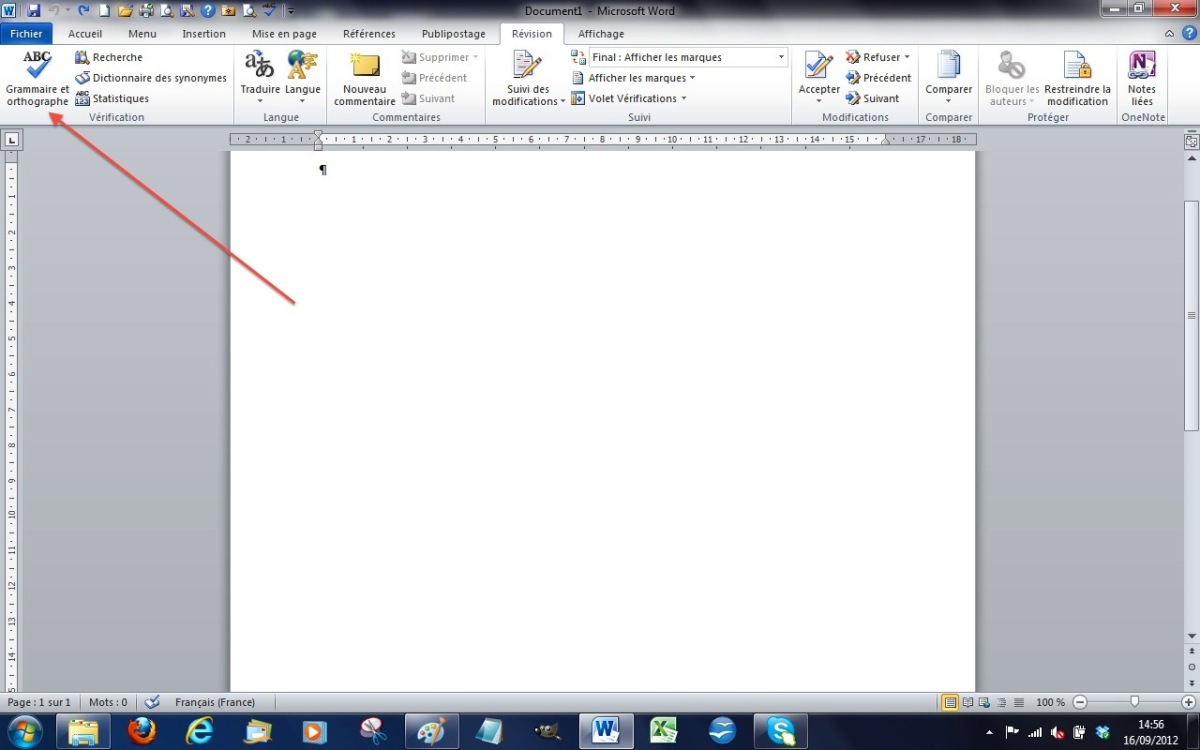
Task: Expand the Final : Afficher les marques dropdown
Action: [x=781, y=58]
